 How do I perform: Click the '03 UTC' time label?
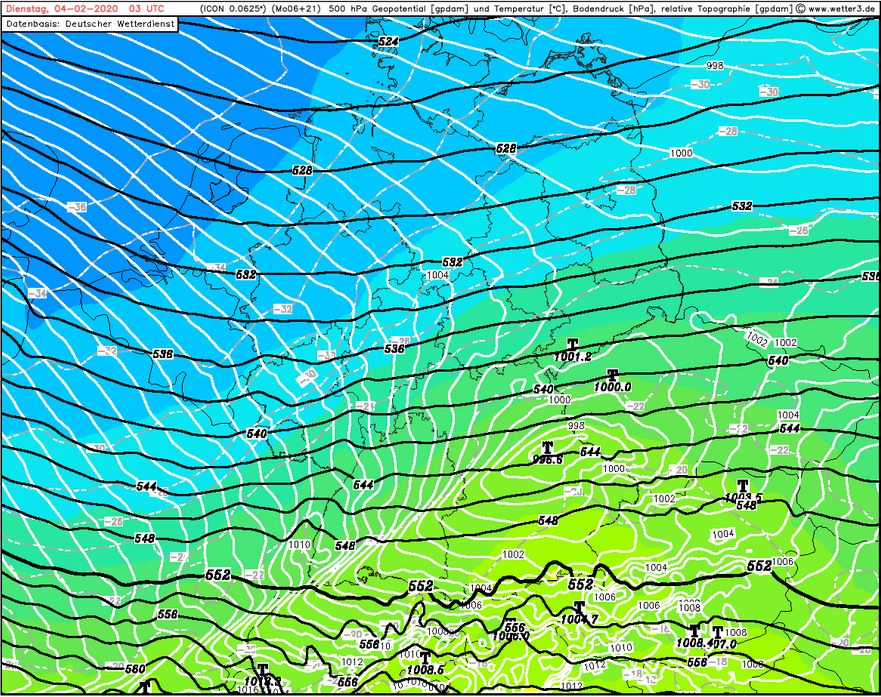tap(147, 8)
